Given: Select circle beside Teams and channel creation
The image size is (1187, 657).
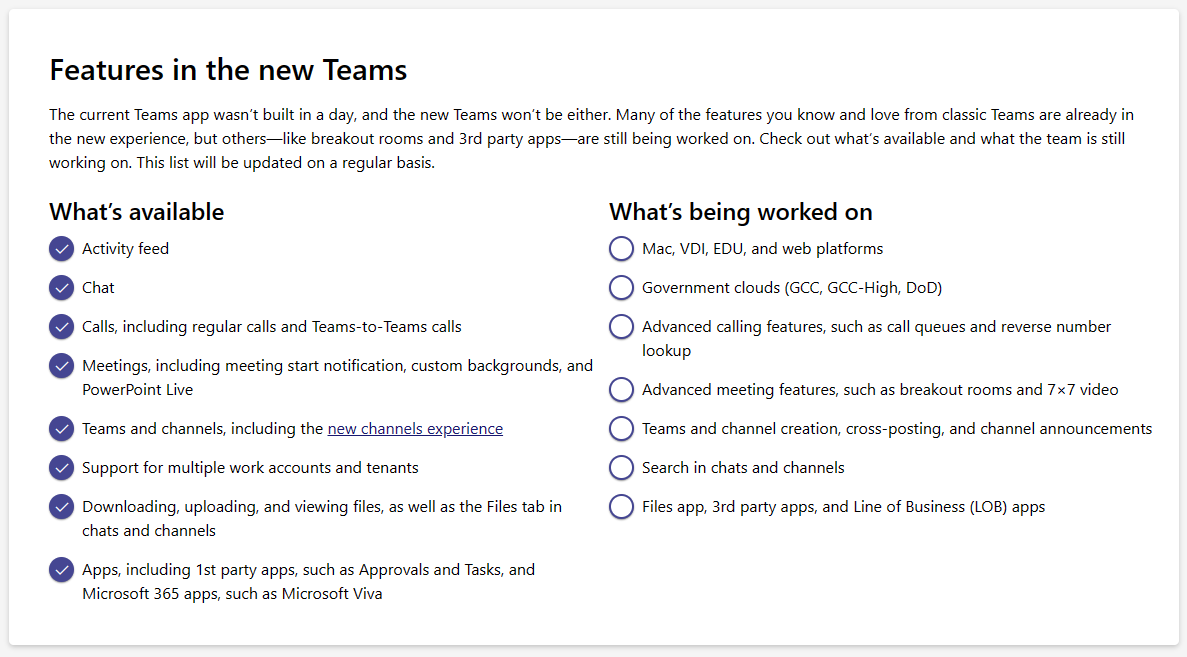Looking at the screenshot, I should click(x=621, y=428).
